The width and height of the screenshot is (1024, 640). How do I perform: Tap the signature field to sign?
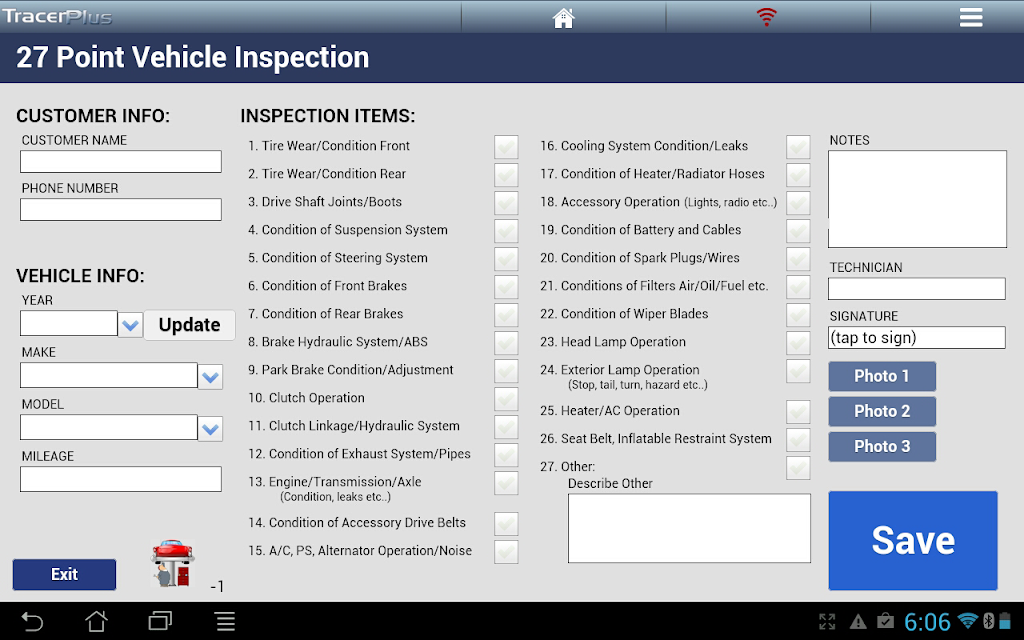click(x=916, y=338)
